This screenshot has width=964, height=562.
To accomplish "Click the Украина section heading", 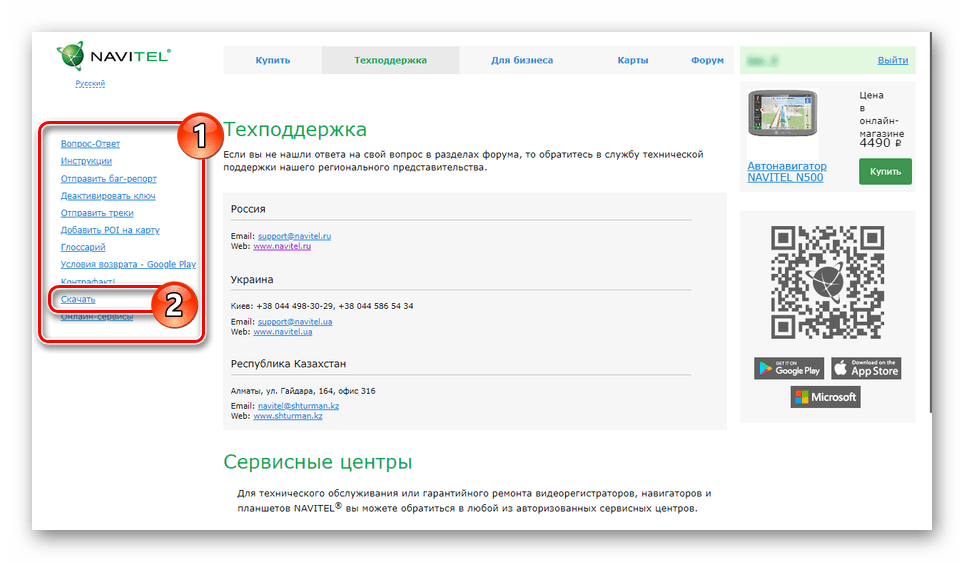I will tap(252, 280).
